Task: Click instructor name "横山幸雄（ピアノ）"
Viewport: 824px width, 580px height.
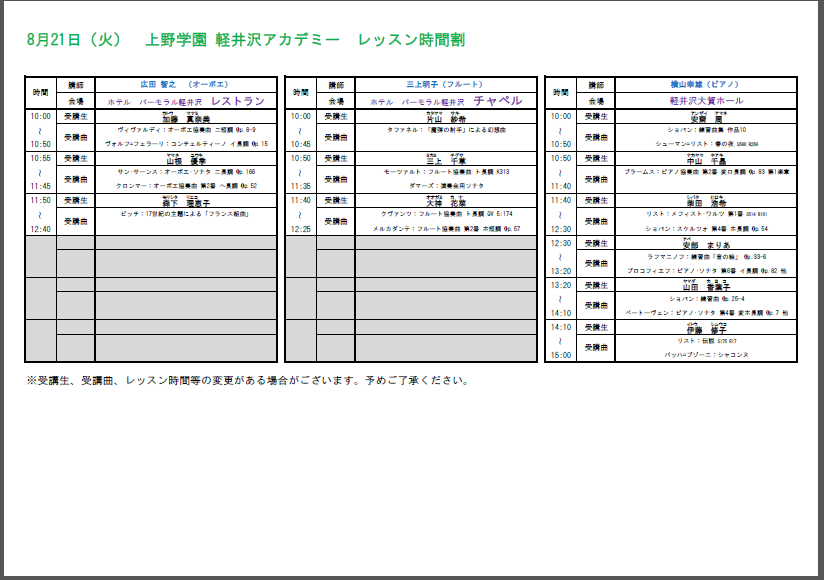Action: [x=705, y=84]
